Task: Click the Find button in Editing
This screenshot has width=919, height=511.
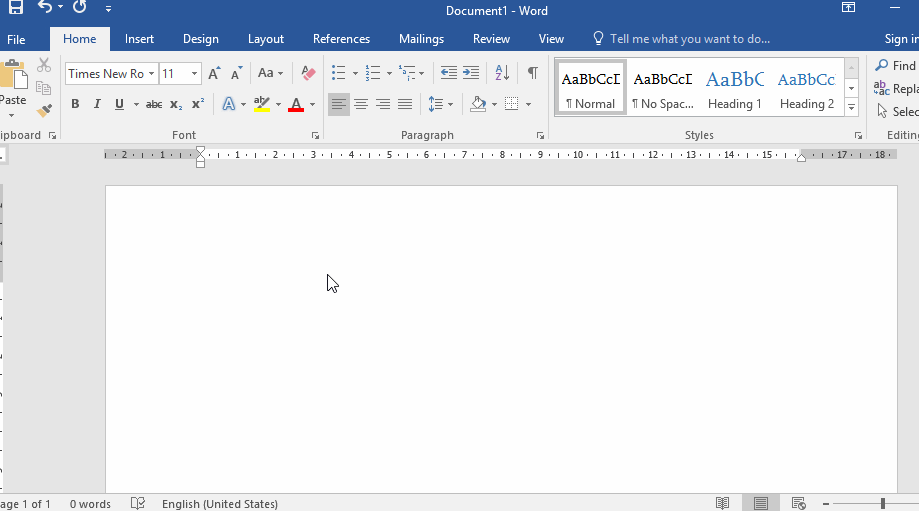Action: pyautogui.click(x=895, y=65)
